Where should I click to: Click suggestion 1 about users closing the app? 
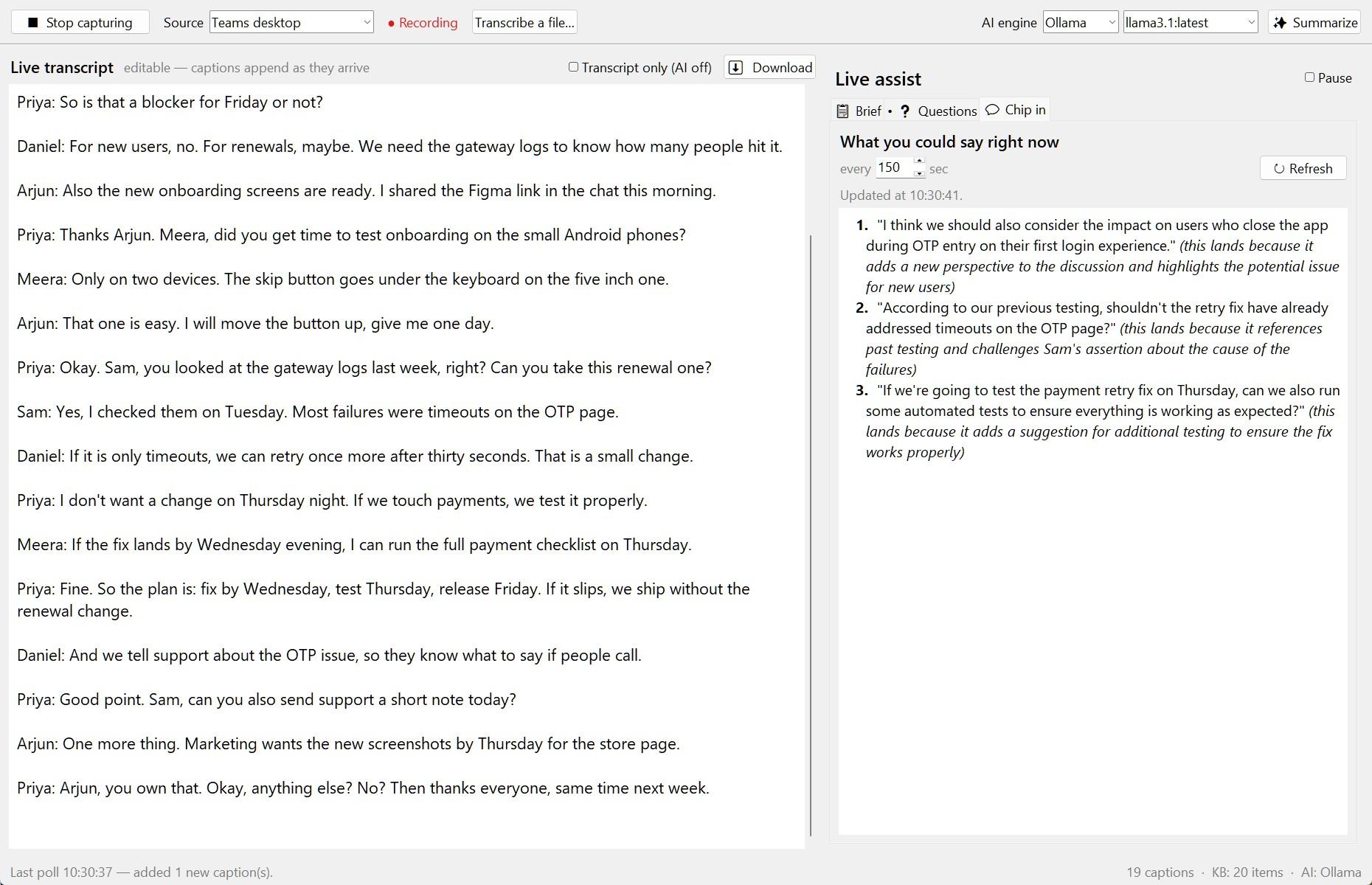(x=1102, y=256)
